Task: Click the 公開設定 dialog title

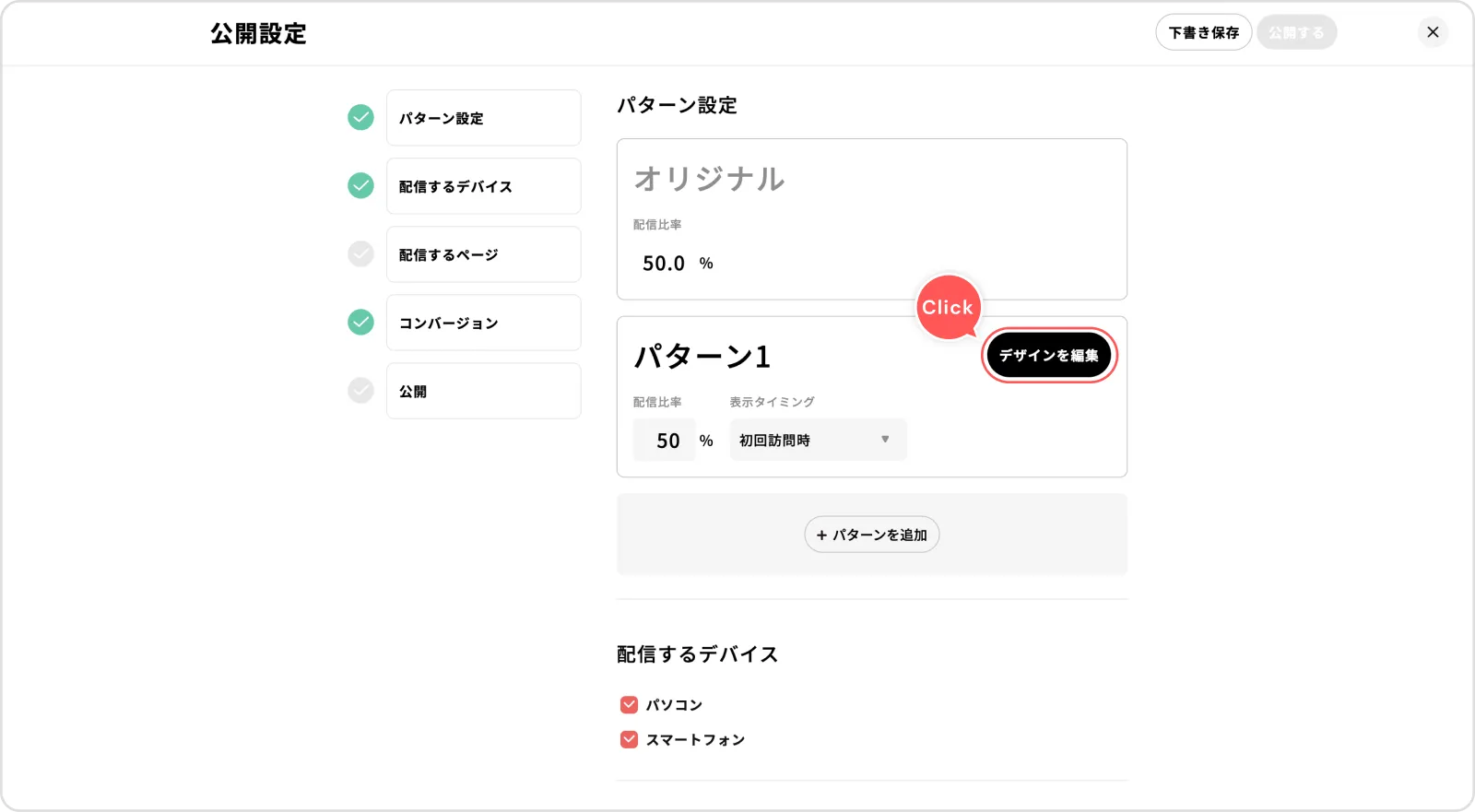Action: pyautogui.click(x=258, y=33)
